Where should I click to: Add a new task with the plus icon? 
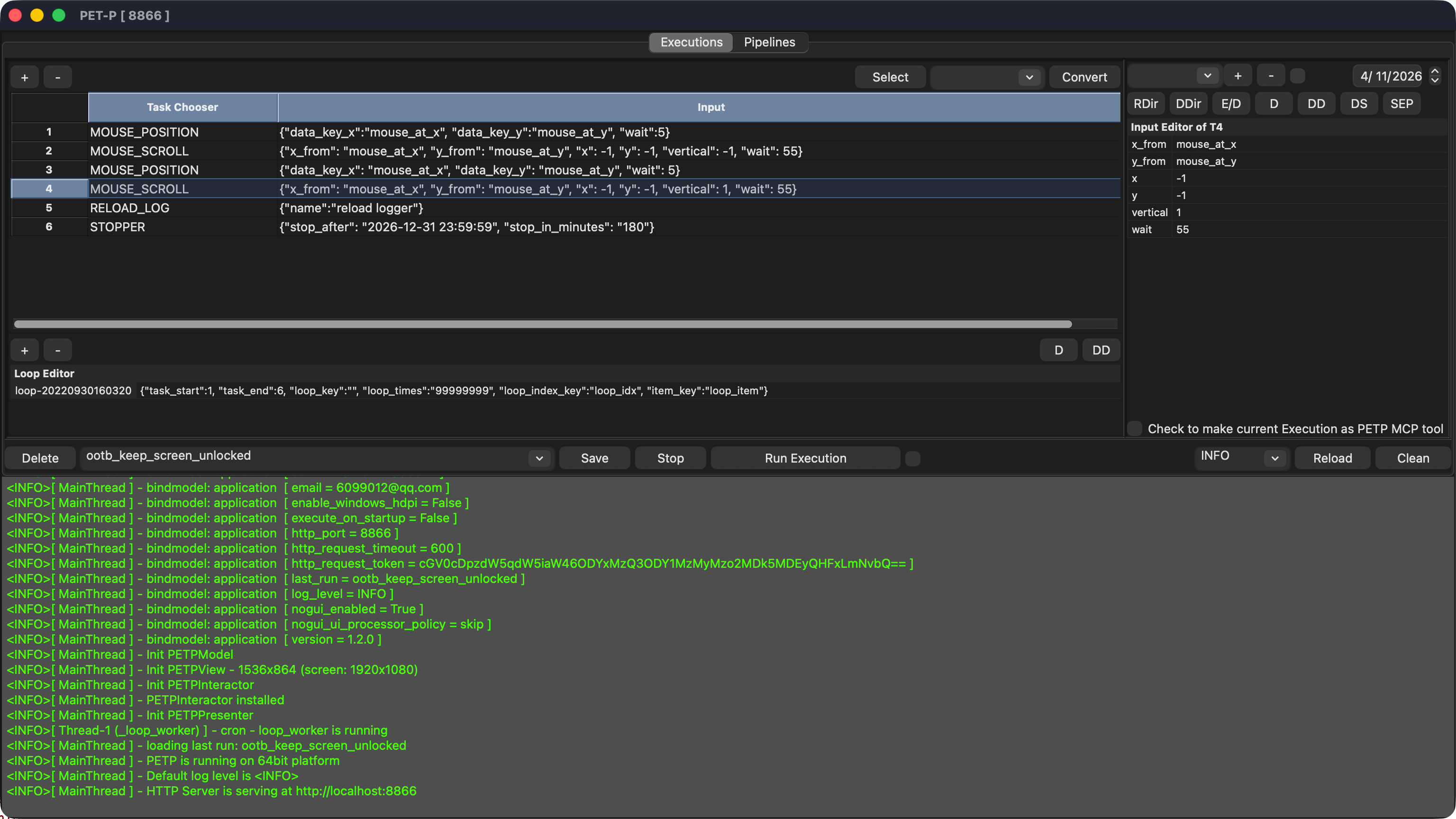click(24, 77)
